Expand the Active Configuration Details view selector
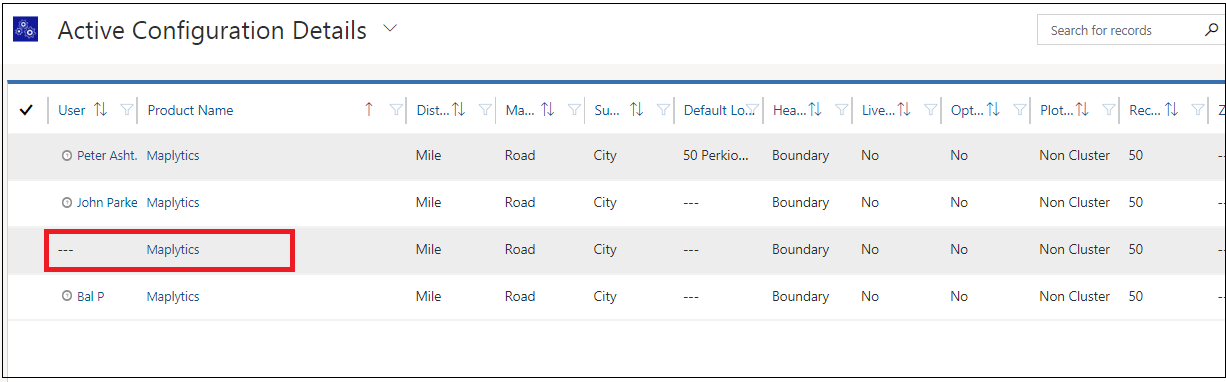Viewport: 1226px width, 382px height. tap(390, 29)
